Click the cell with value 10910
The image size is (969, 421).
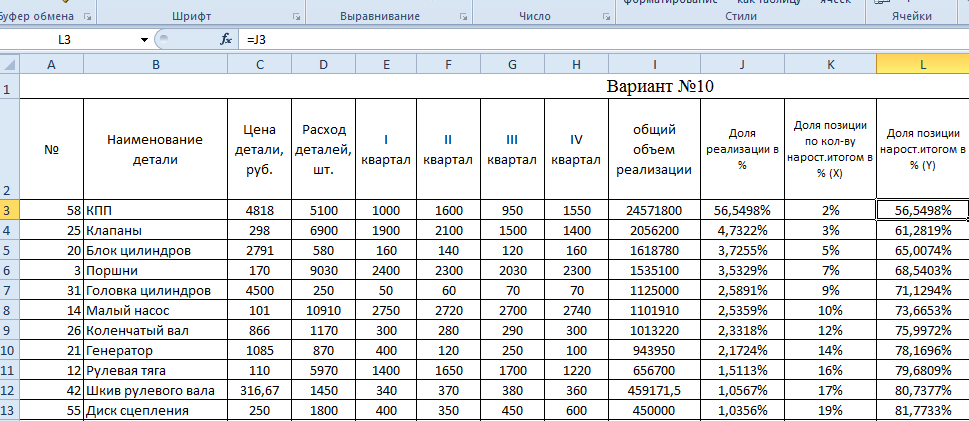click(x=323, y=311)
